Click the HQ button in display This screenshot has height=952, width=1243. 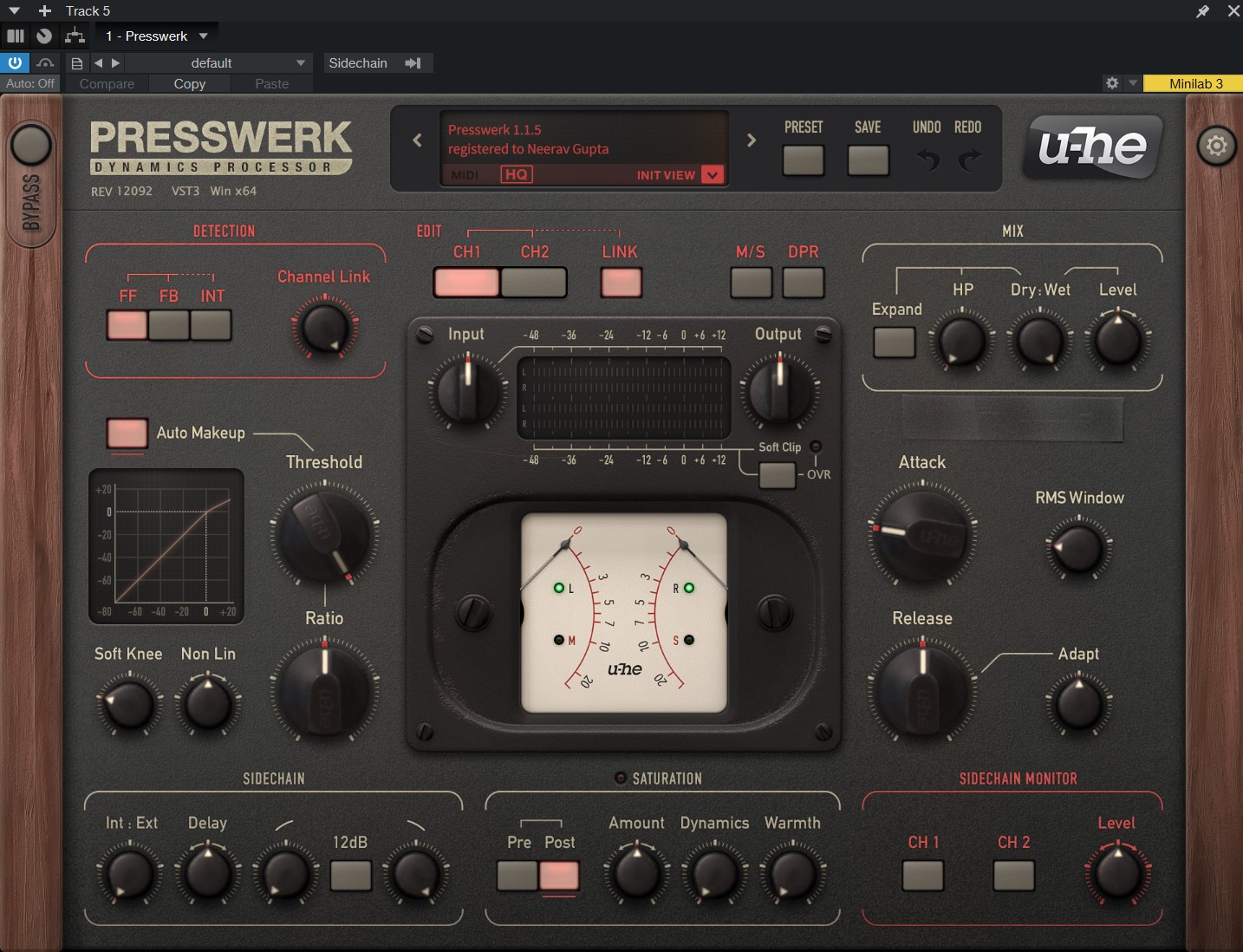pos(516,174)
